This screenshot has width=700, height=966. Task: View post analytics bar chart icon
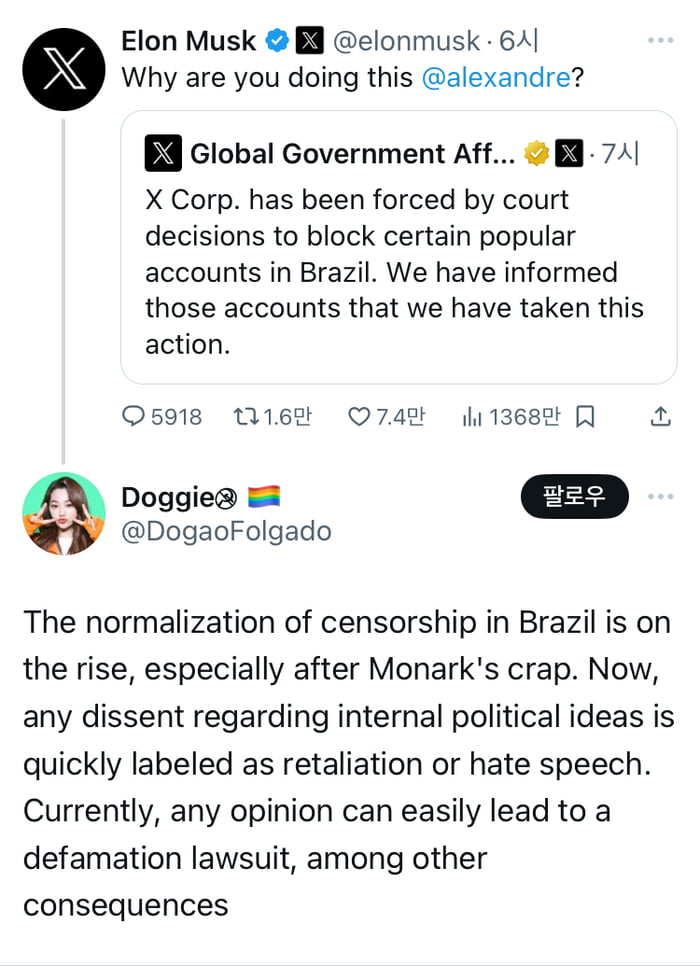(472, 417)
